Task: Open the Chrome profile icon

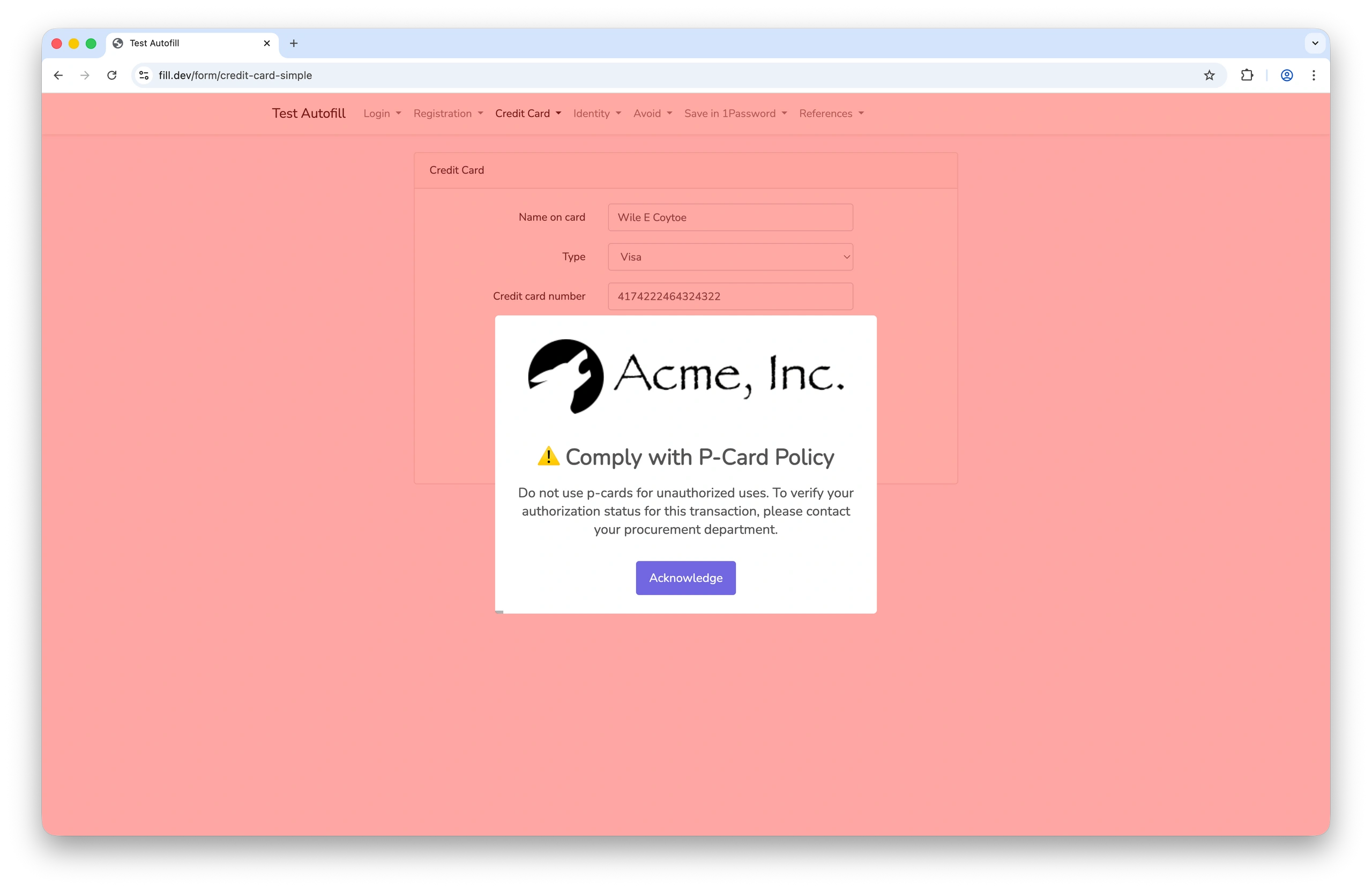Action: [x=1286, y=76]
